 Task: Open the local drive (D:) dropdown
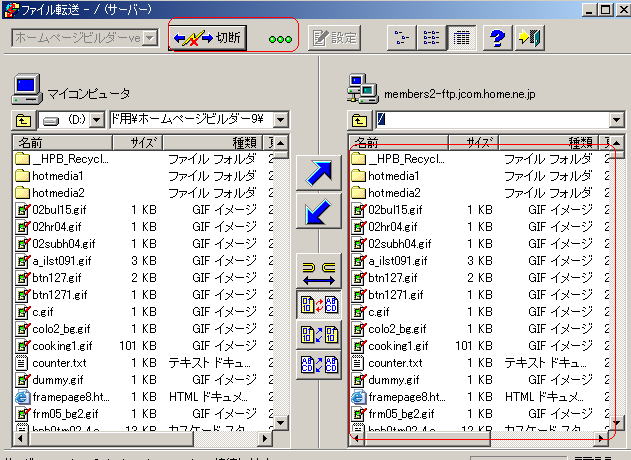click(x=97, y=120)
